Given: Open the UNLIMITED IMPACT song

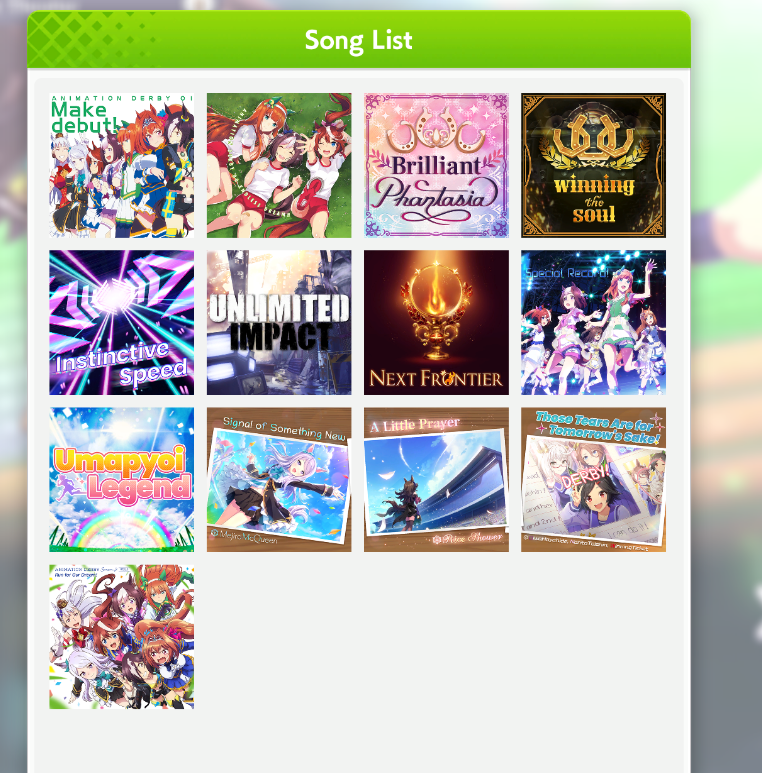Looking at the screenshot, I should [x=279, y=322].
